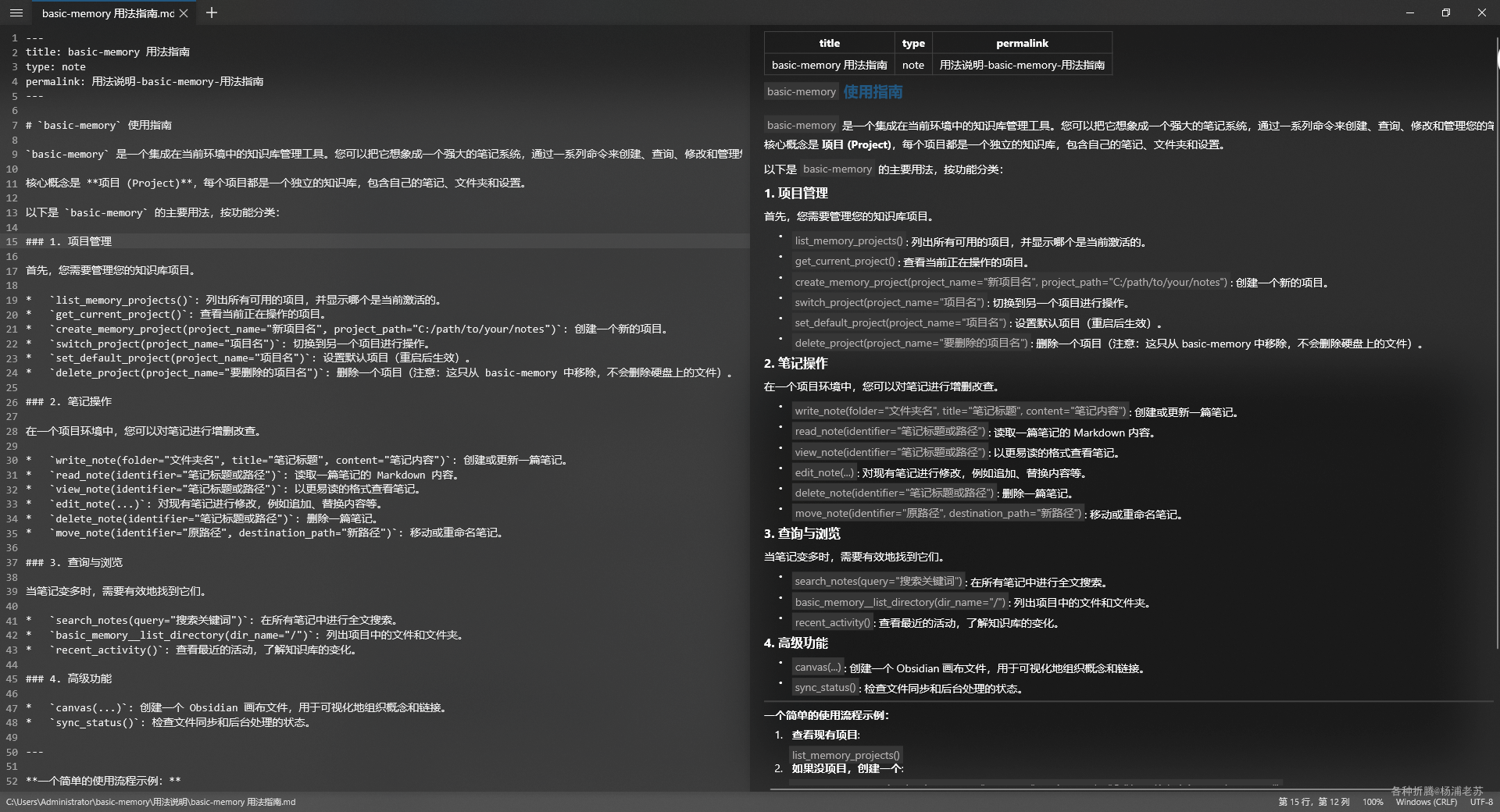1500x812 pixels.
Task: Click delete_note code in preview
Action: click(895, 493)
